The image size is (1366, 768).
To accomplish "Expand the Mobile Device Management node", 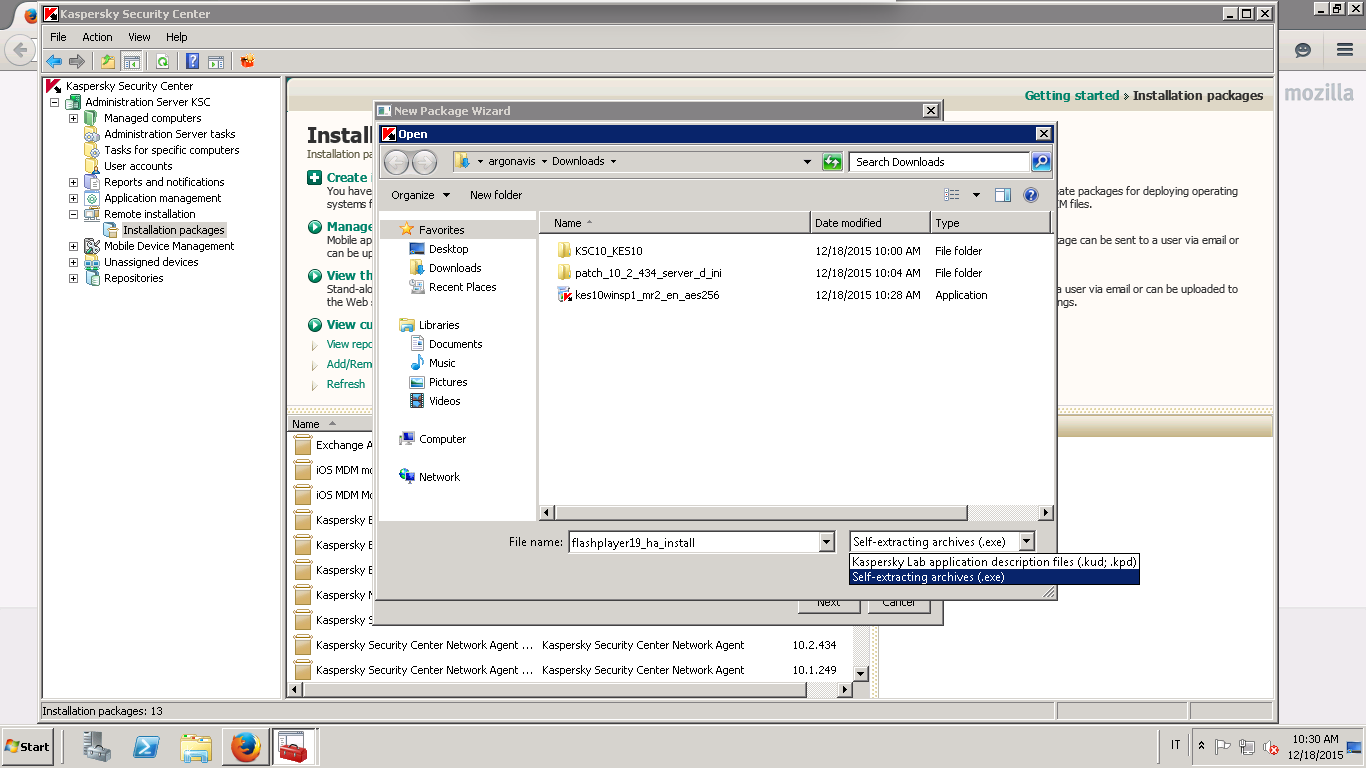I will tap(73, 246).
